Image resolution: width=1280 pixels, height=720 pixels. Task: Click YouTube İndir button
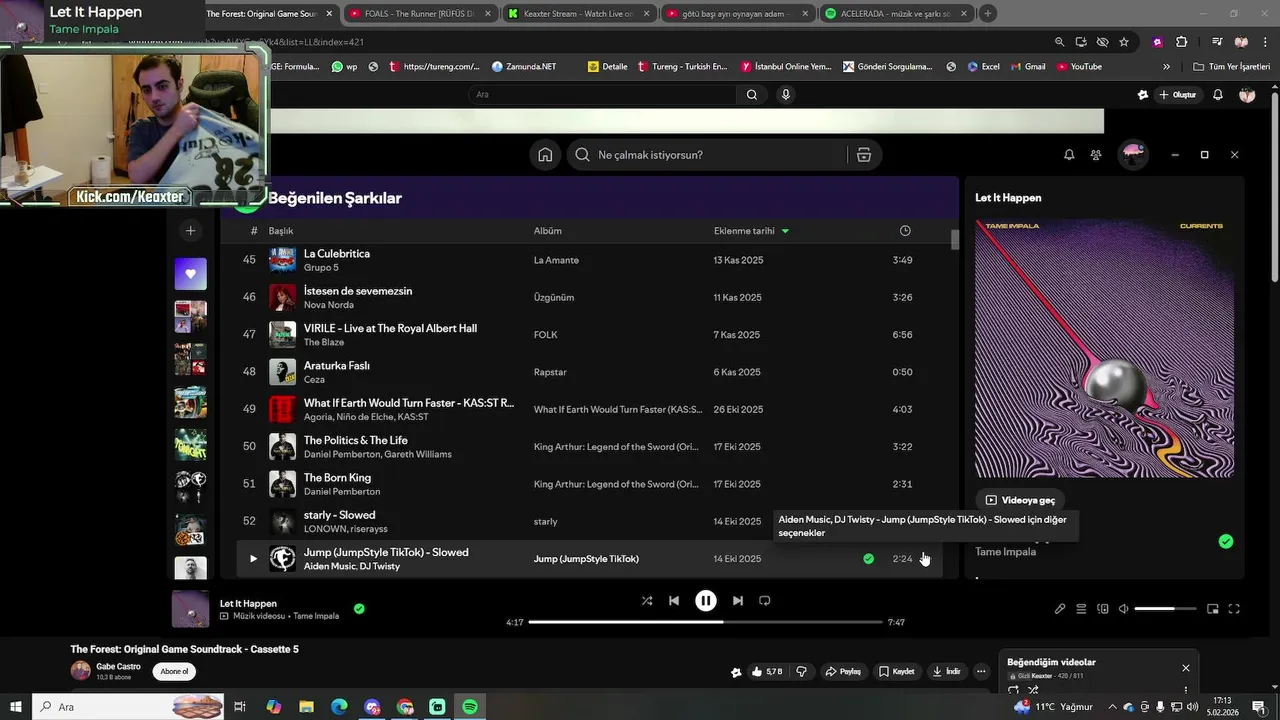(946, 672)
